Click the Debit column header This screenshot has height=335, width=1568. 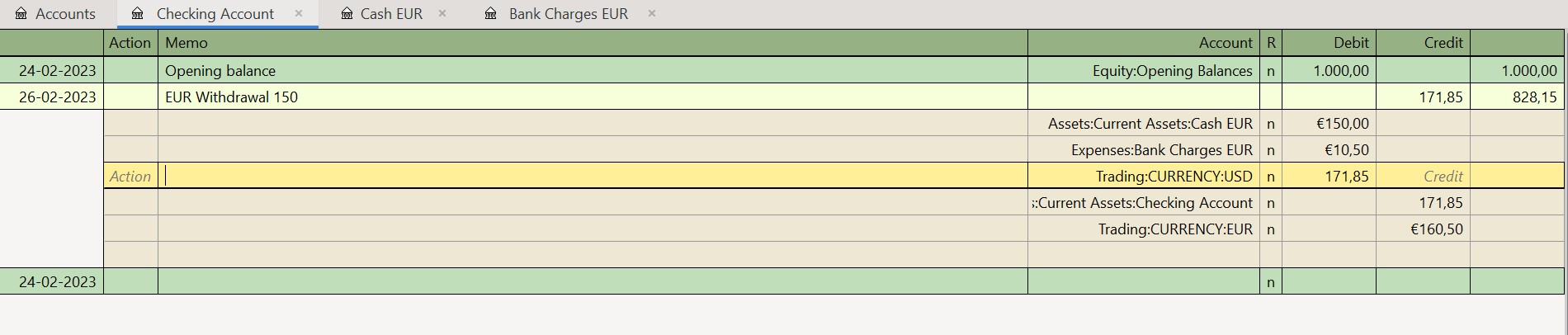point(1350,43)
